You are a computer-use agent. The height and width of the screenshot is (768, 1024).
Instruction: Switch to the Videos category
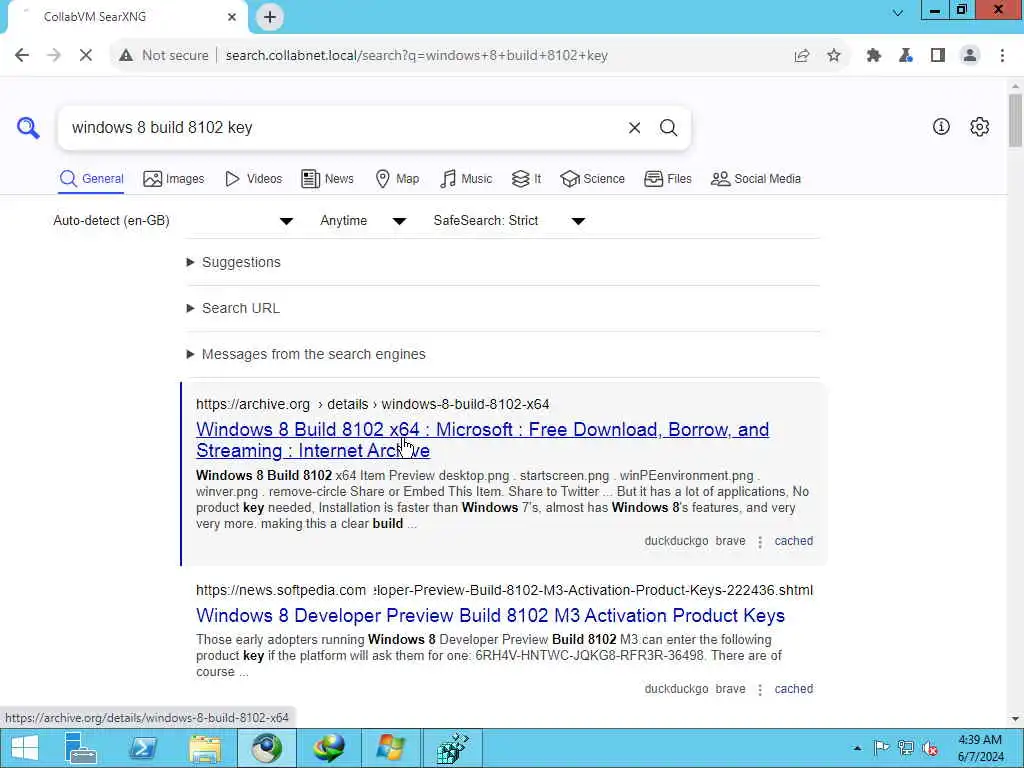[253, 179]
